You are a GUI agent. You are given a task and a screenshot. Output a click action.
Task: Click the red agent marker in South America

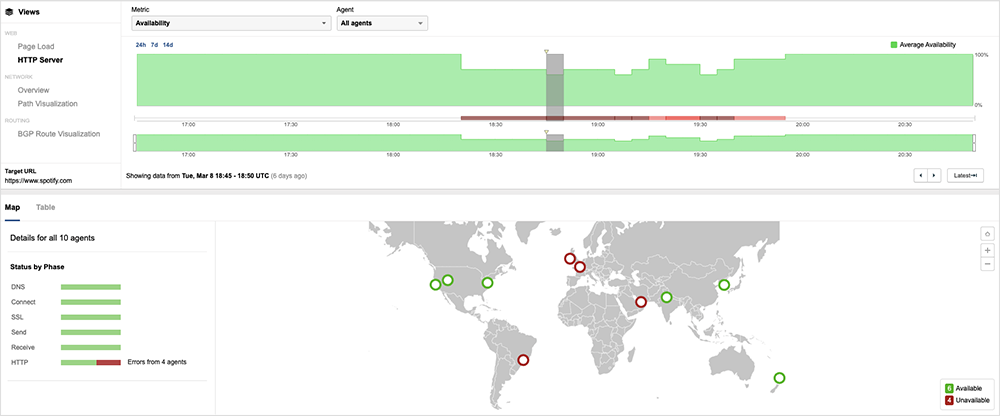[523, 360]
